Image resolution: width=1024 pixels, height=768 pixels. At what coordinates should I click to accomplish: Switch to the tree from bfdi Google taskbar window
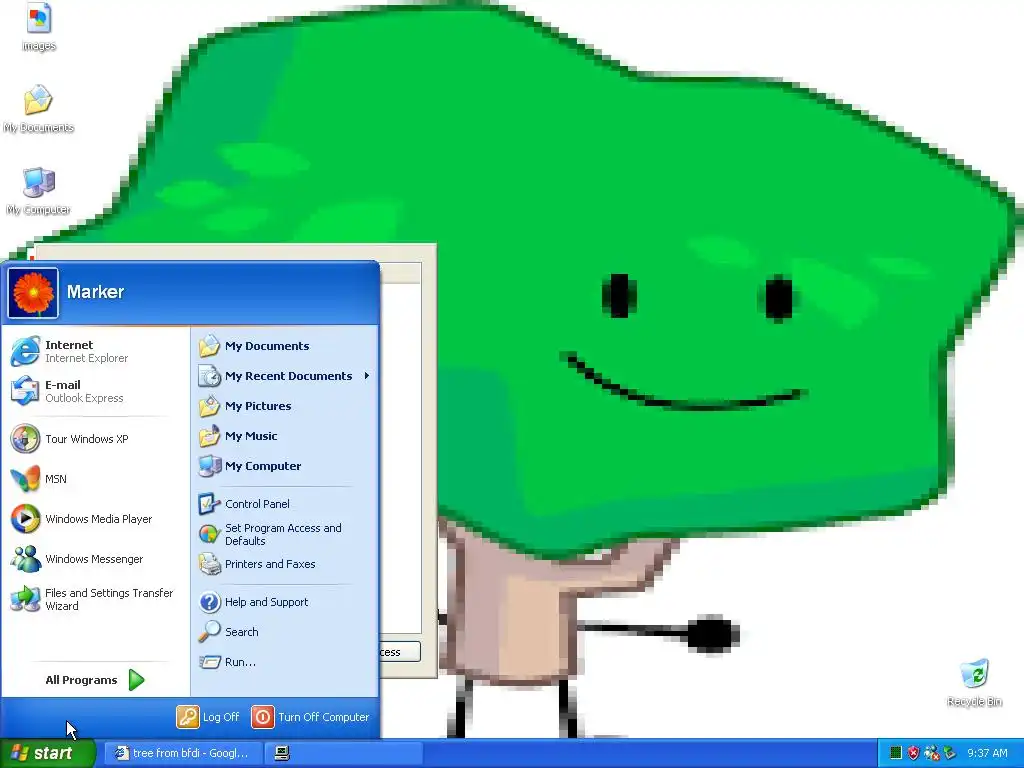(183, 753)
